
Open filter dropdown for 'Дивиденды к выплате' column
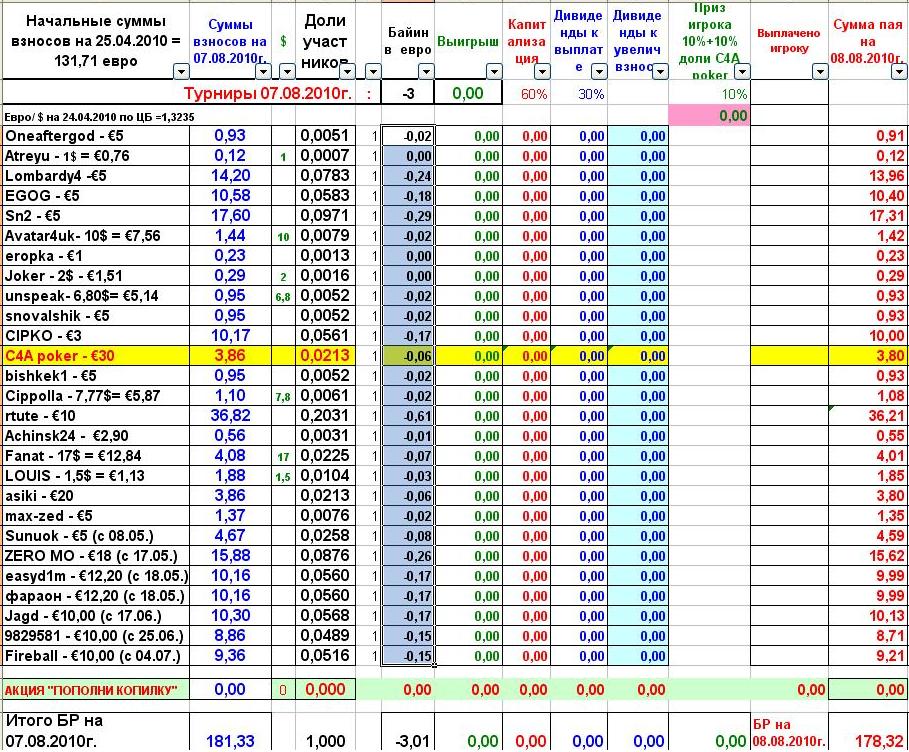pos(599,71)
